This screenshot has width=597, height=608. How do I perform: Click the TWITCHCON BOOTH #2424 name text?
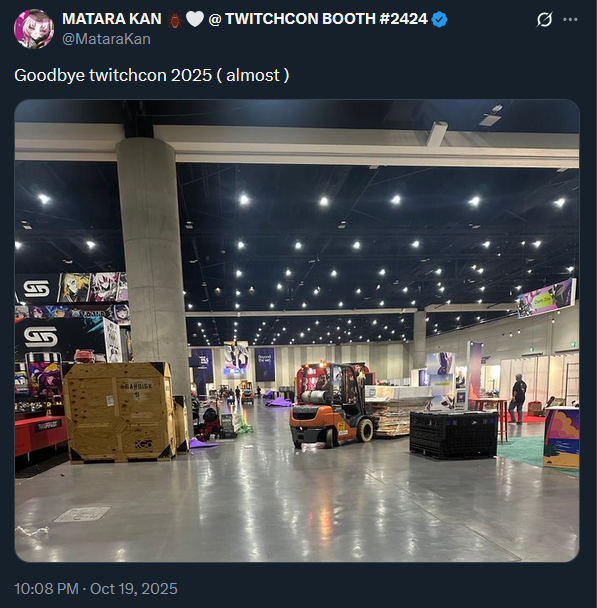click(x=326, y=19)
